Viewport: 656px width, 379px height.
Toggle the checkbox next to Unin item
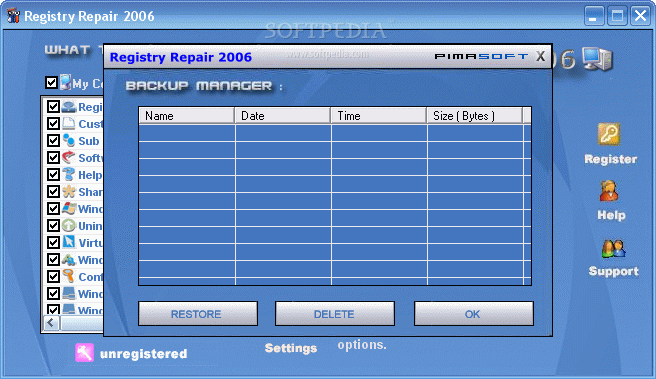tap(53, 225)
